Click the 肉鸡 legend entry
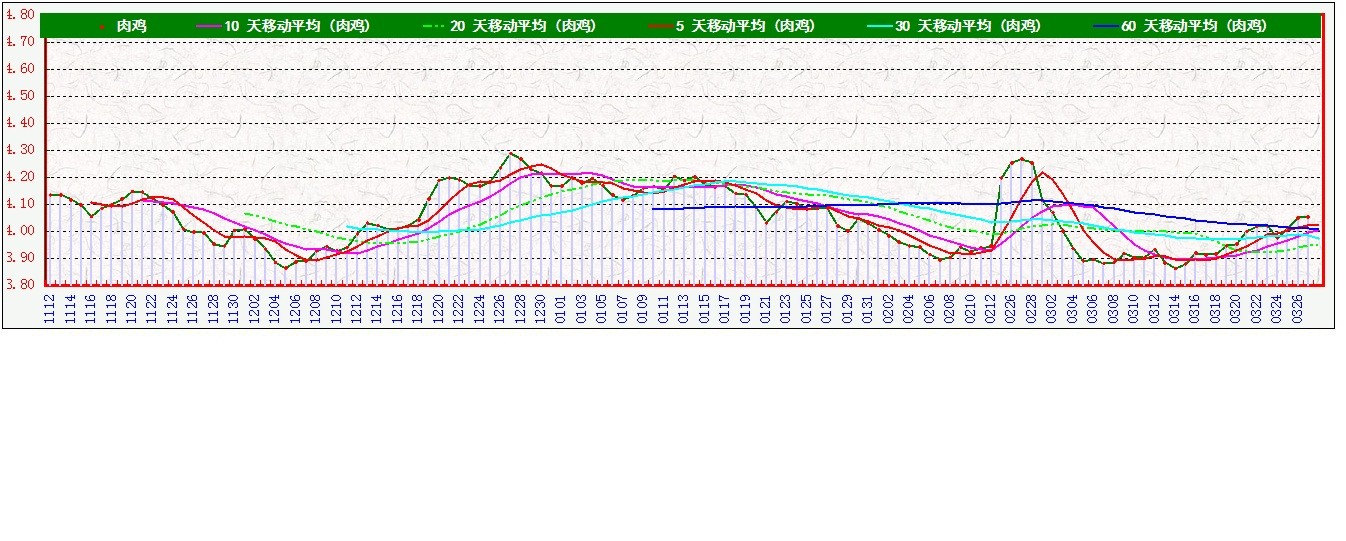Image resolution: width=1346 pixels, height=541 pixels. [x=120, y=26]
